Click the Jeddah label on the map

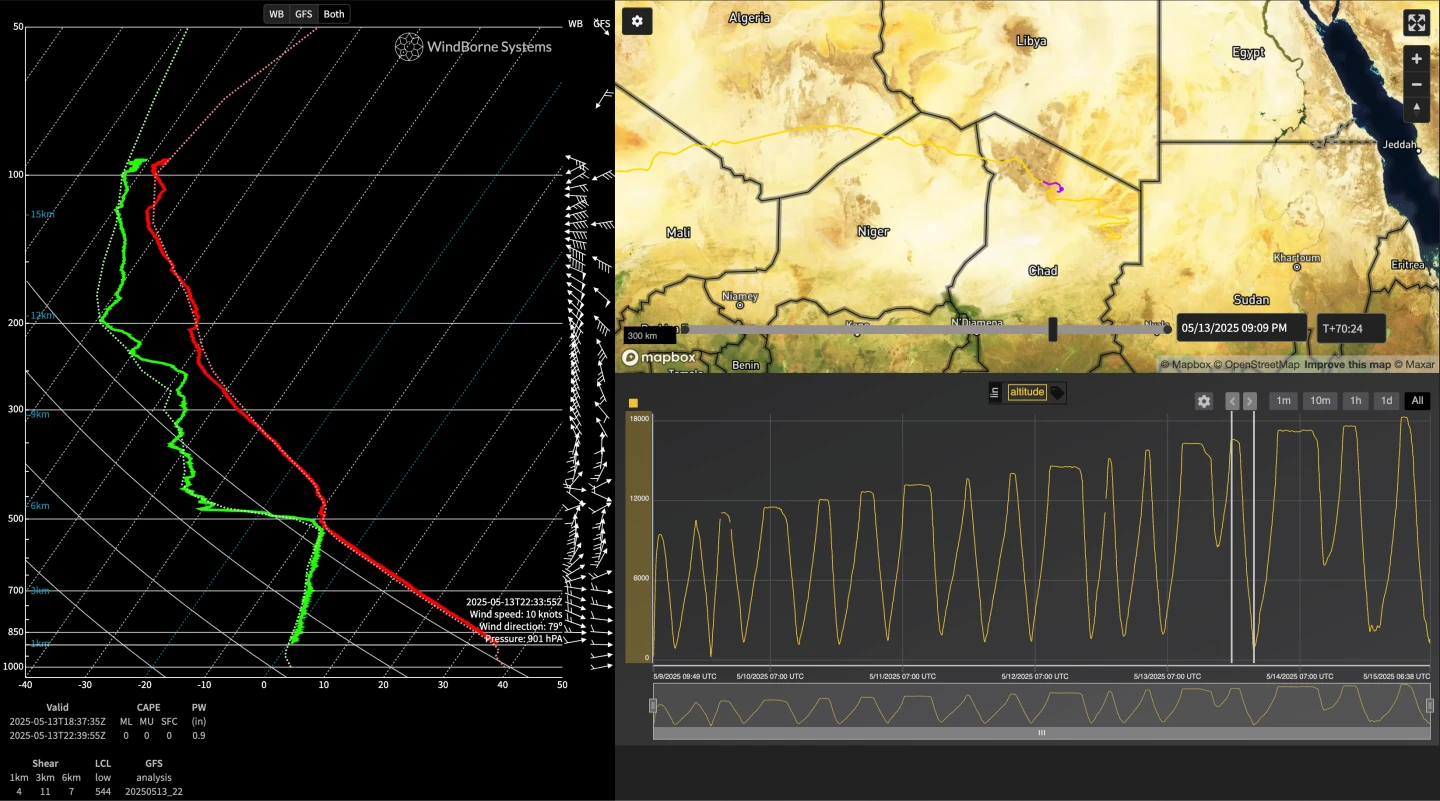(x=1400, y=145)
